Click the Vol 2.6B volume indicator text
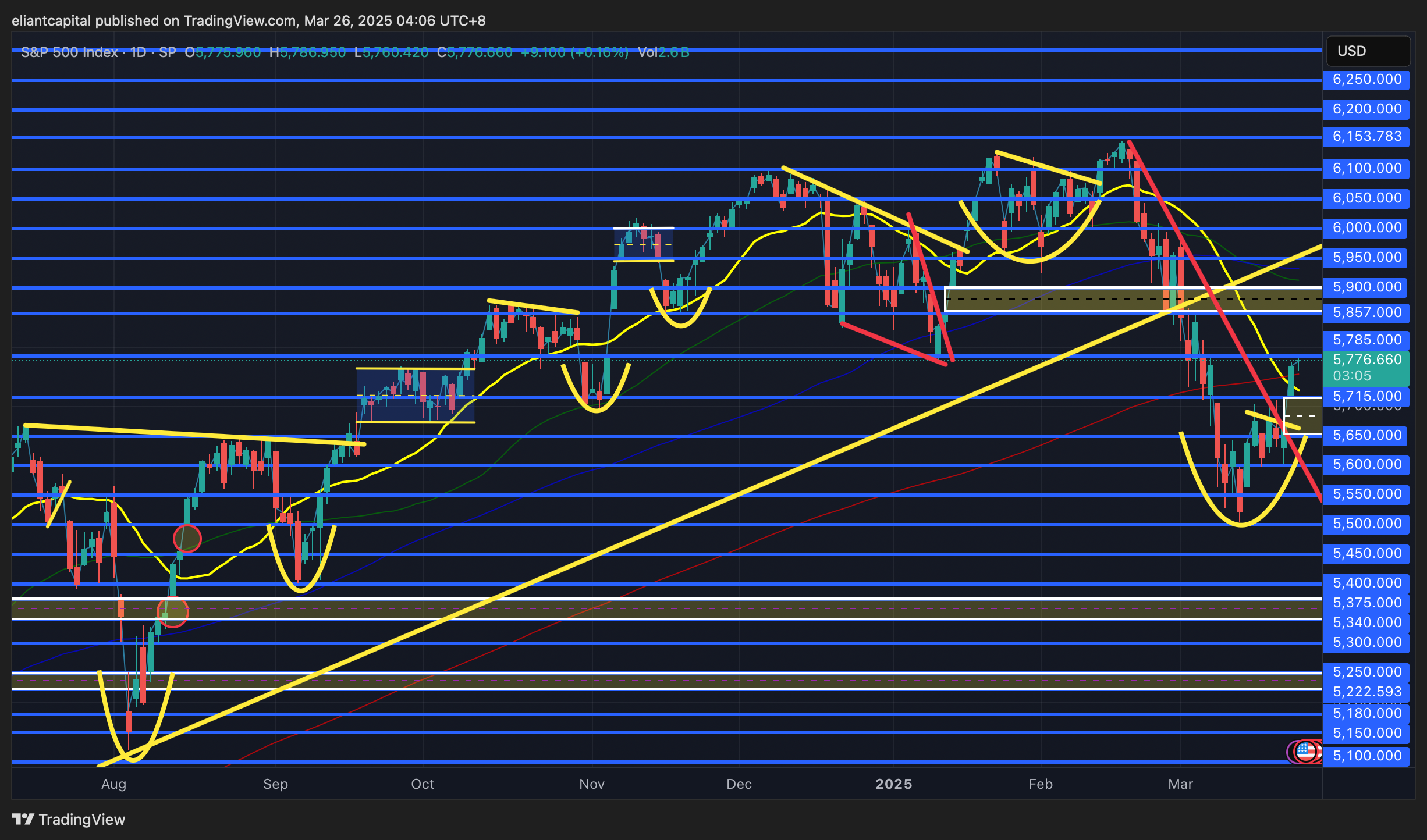 click(x=663, y=52)
